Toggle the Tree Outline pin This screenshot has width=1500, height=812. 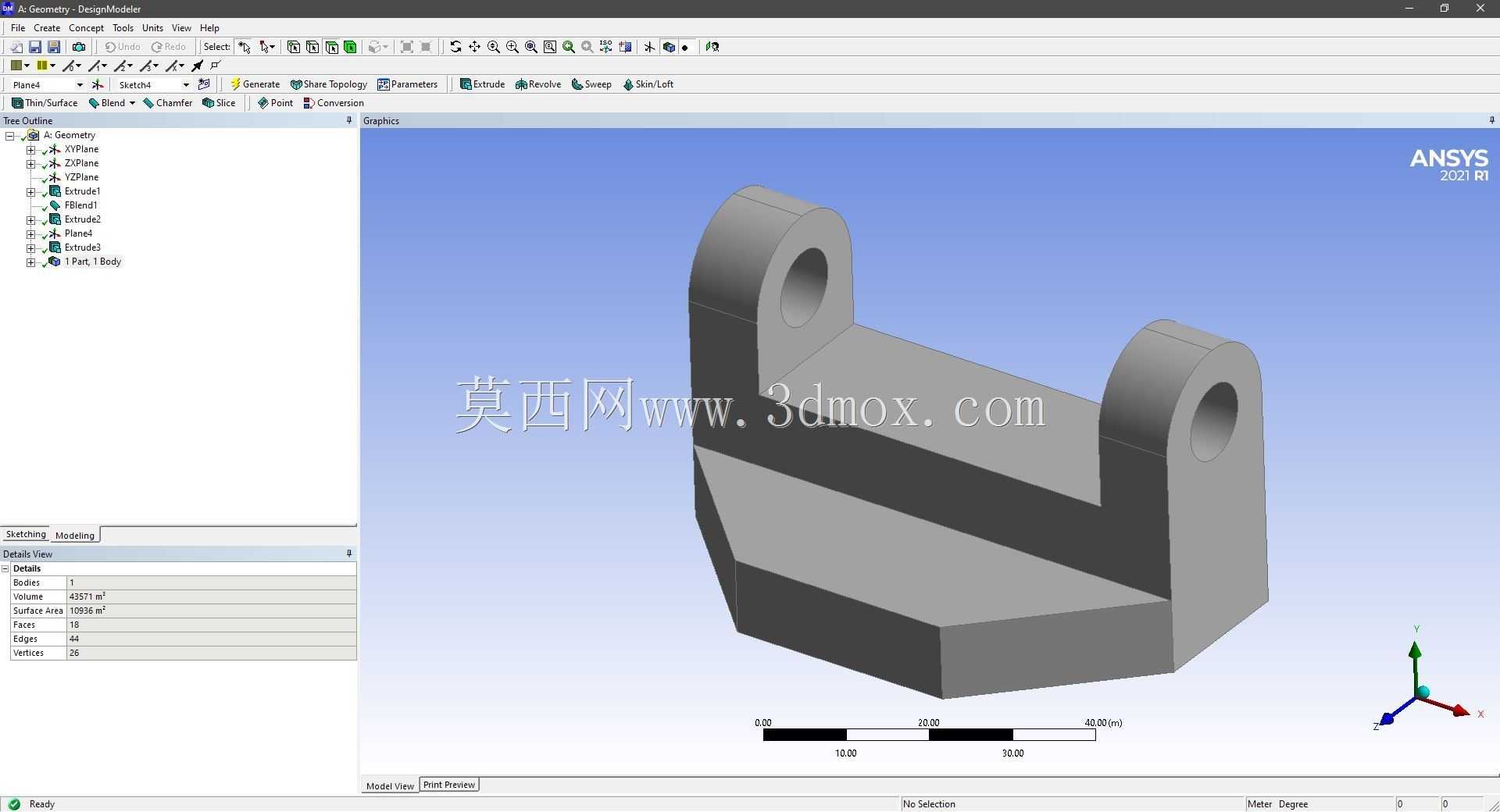point(349,120)
